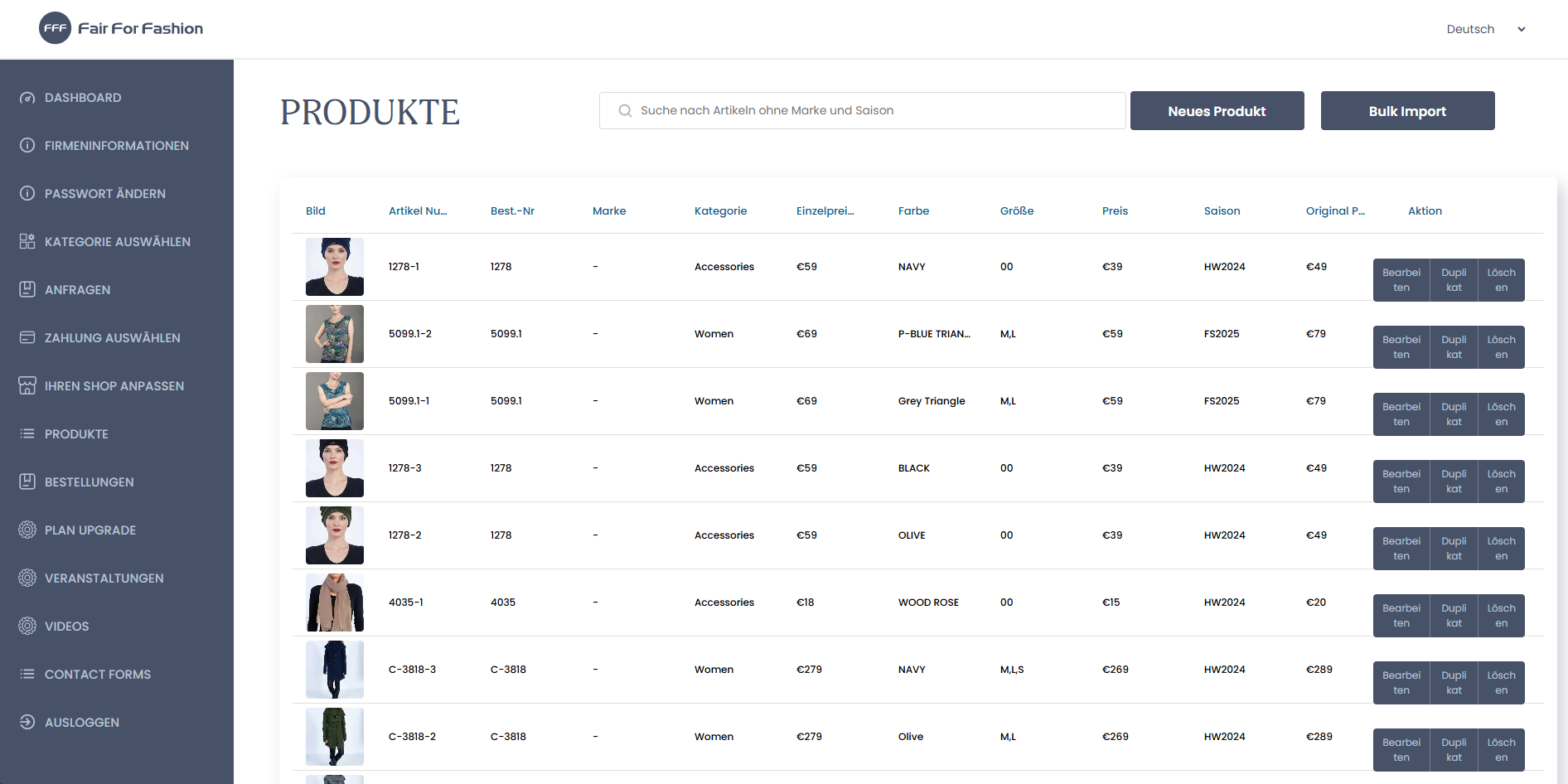This screenshot has width=1568, height=784.
Task: Click Duplikat for article 1278-1
Action: (x=1454, y=280)
